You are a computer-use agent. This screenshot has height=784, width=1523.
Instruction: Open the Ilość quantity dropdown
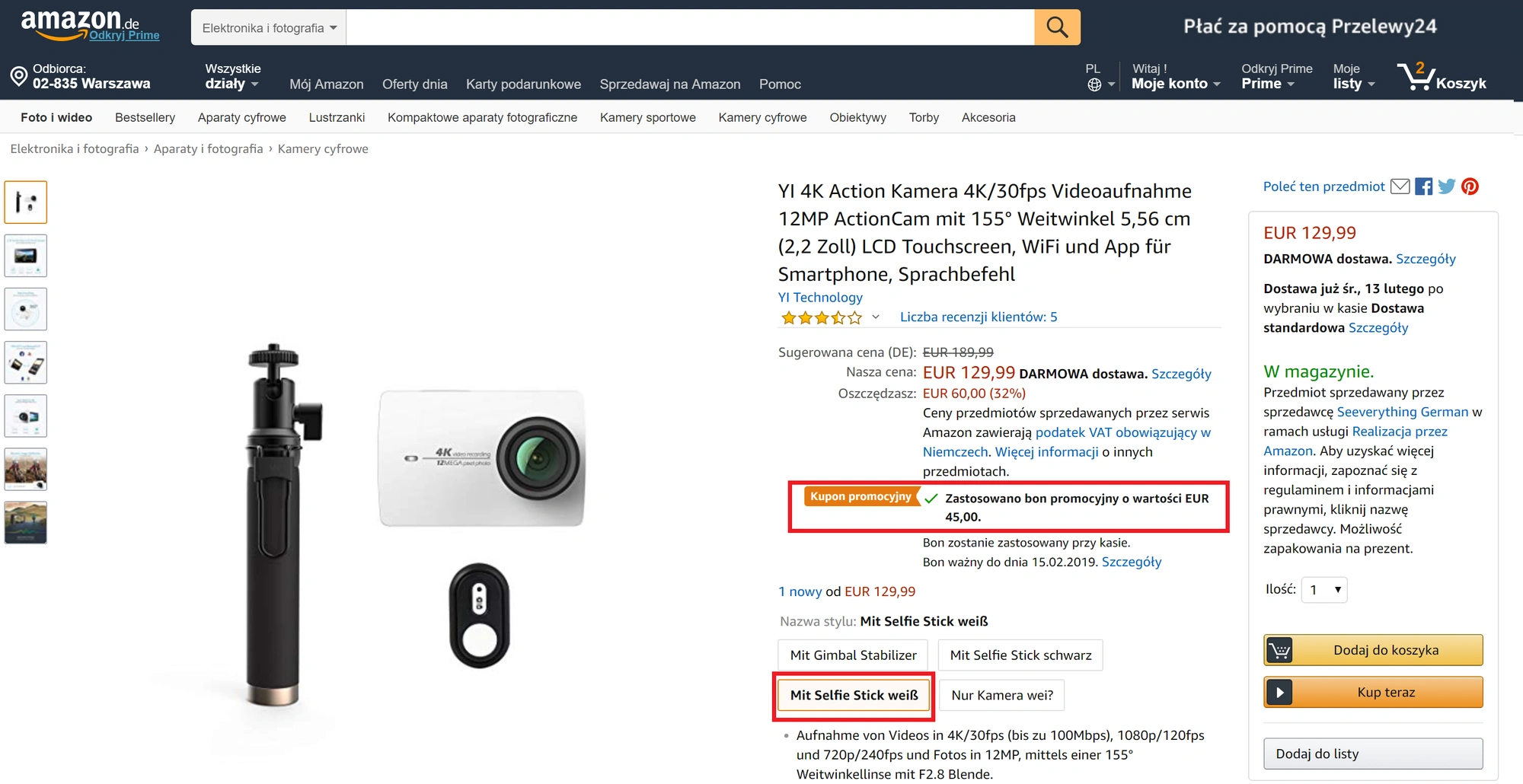pyautogui.click(x=1324, y=590)
